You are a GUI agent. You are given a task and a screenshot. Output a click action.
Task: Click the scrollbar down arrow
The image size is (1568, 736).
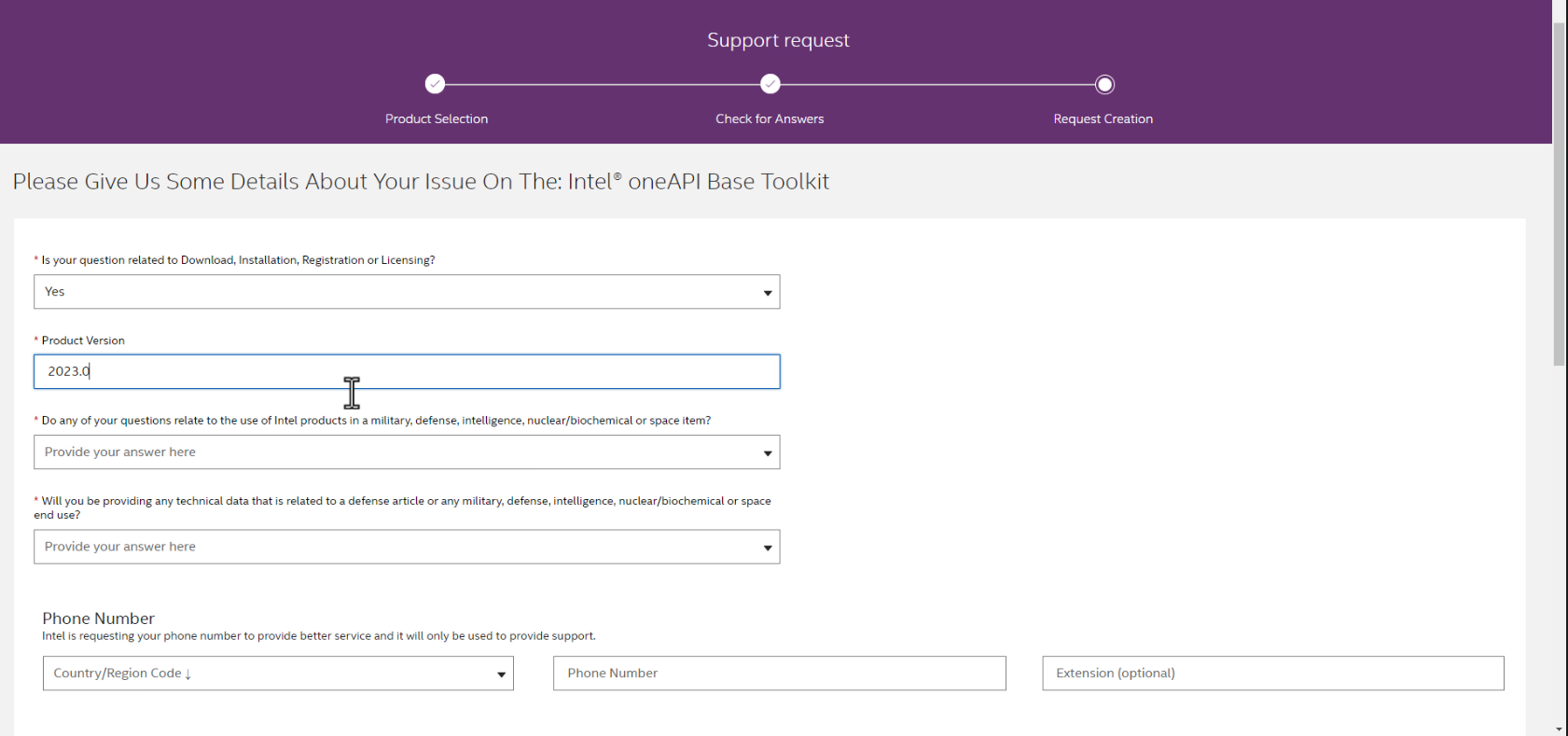tap(1560, 729)
